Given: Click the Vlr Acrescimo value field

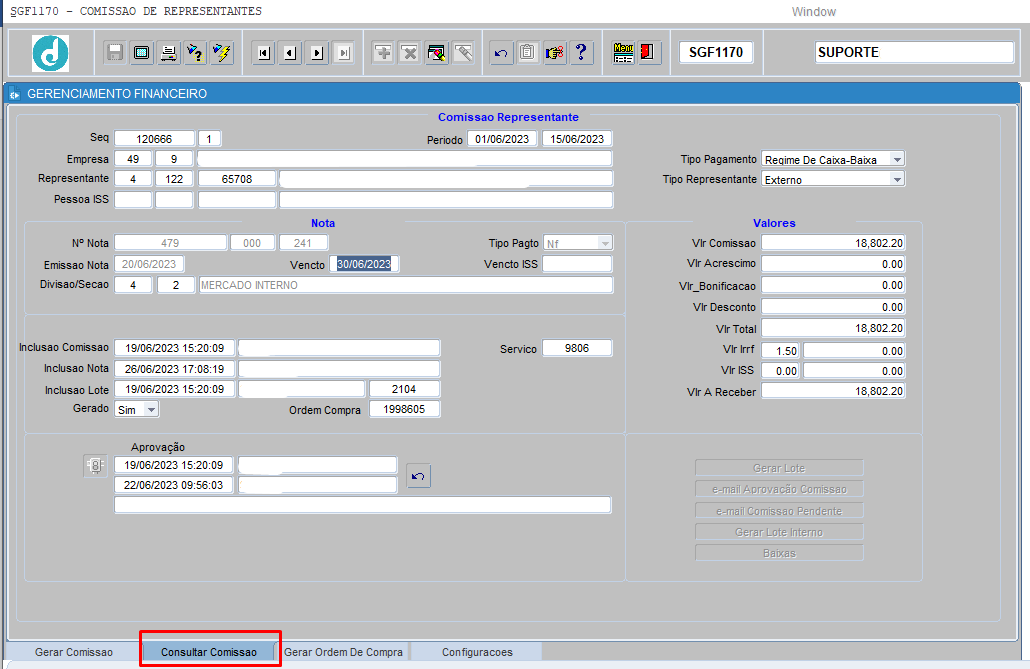Looking at the screenshot, I should click(833, 264).
